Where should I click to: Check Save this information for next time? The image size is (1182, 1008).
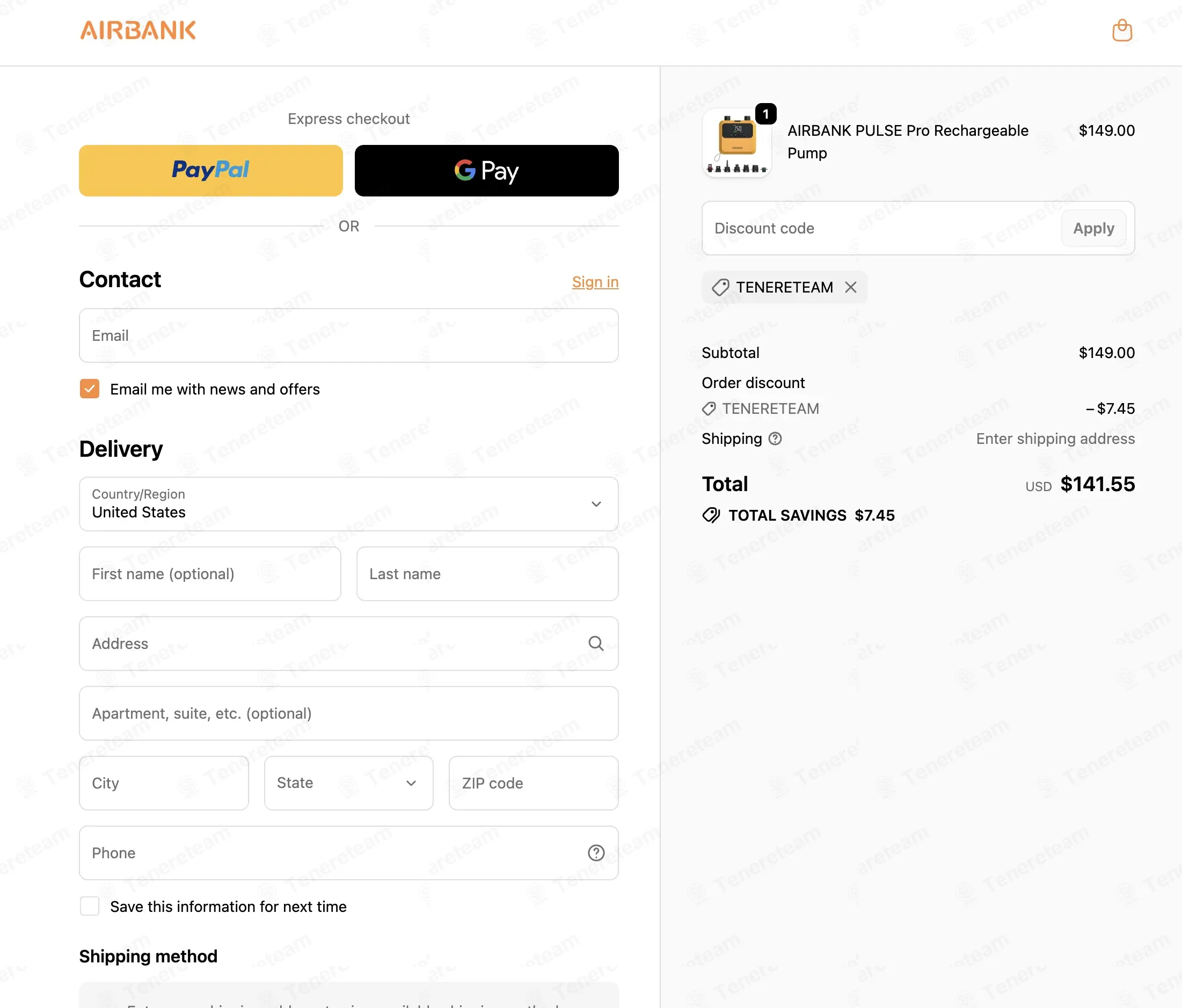pyautogui.click(x=90, y=907)
